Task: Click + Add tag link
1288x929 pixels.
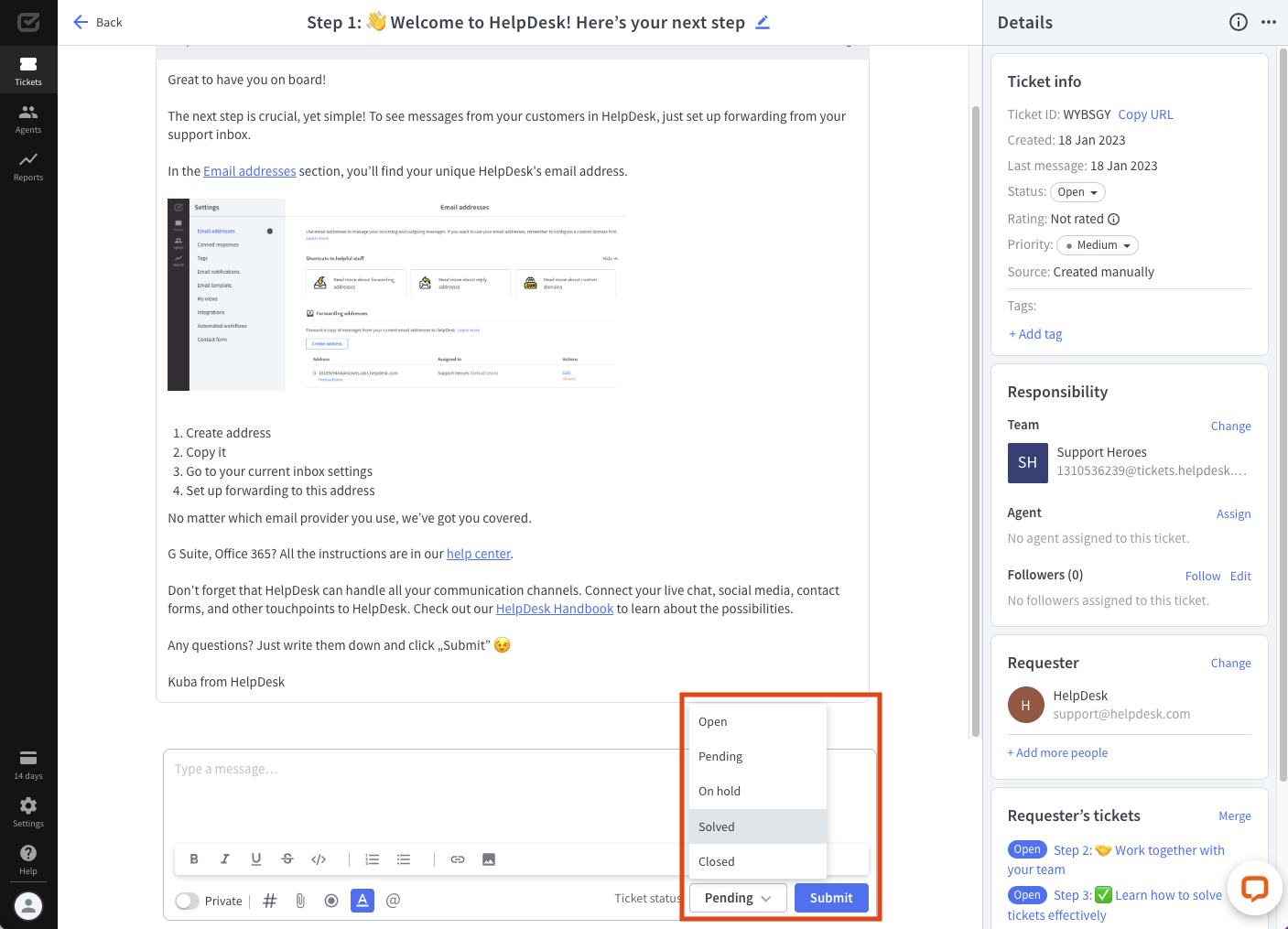Action: point(1035,334)
